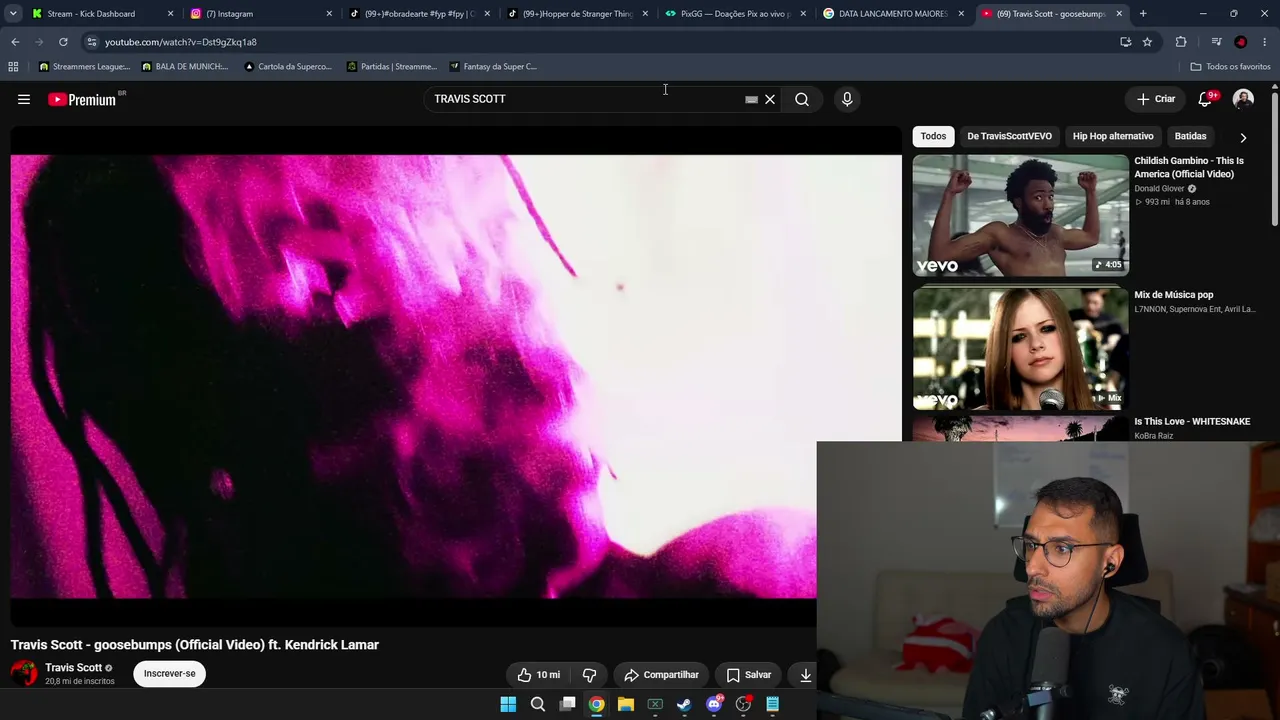The height and width of the screenshot is (720, 1280).
Task: Open the Fantasy da Super C bookmark
Action: click(493, 67)
